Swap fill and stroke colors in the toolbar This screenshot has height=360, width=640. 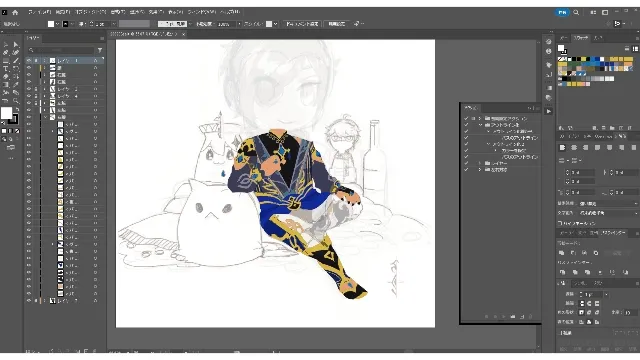pos(17,109)
